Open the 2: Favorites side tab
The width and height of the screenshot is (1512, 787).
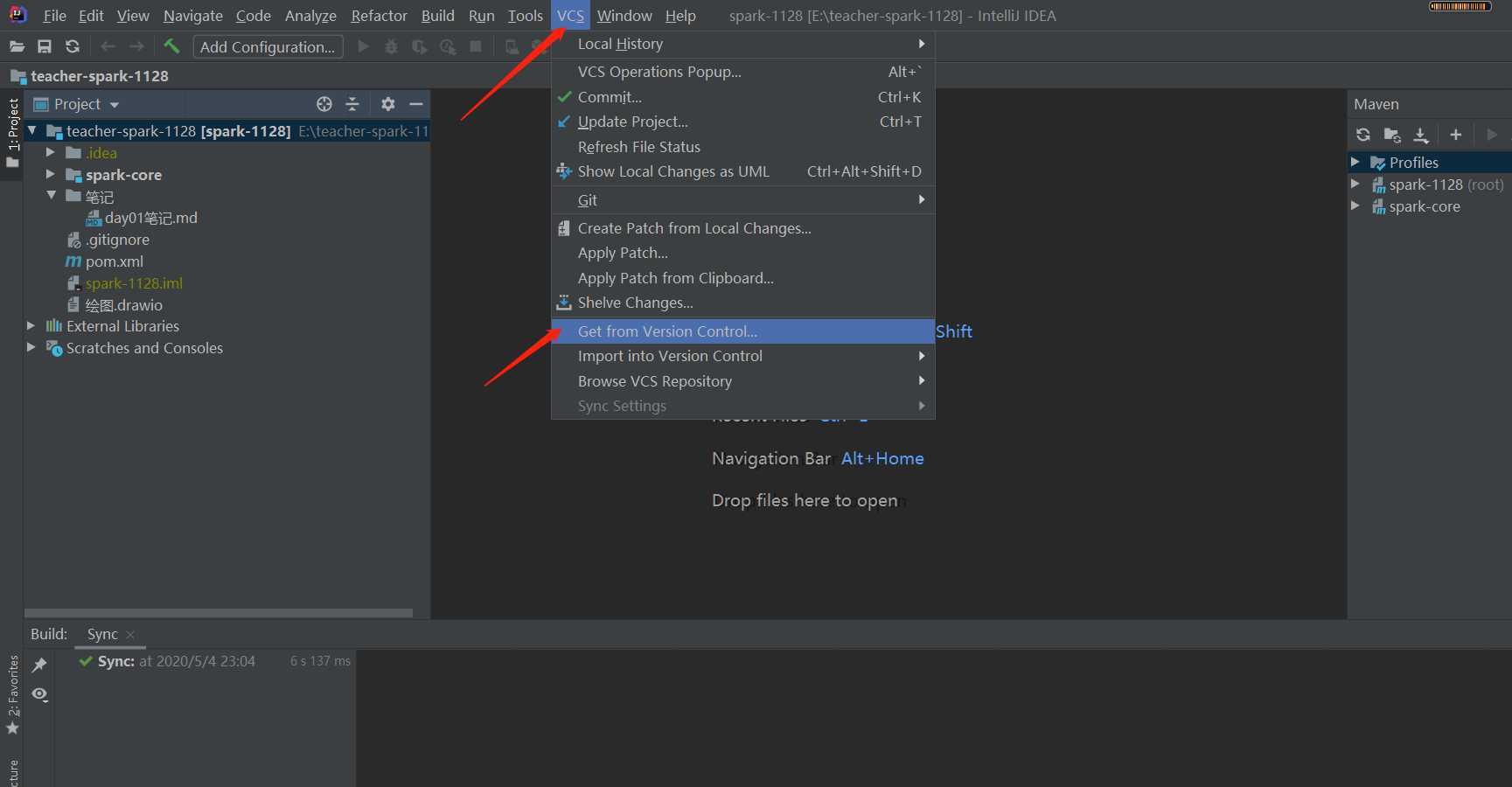(x=12, y=695)
